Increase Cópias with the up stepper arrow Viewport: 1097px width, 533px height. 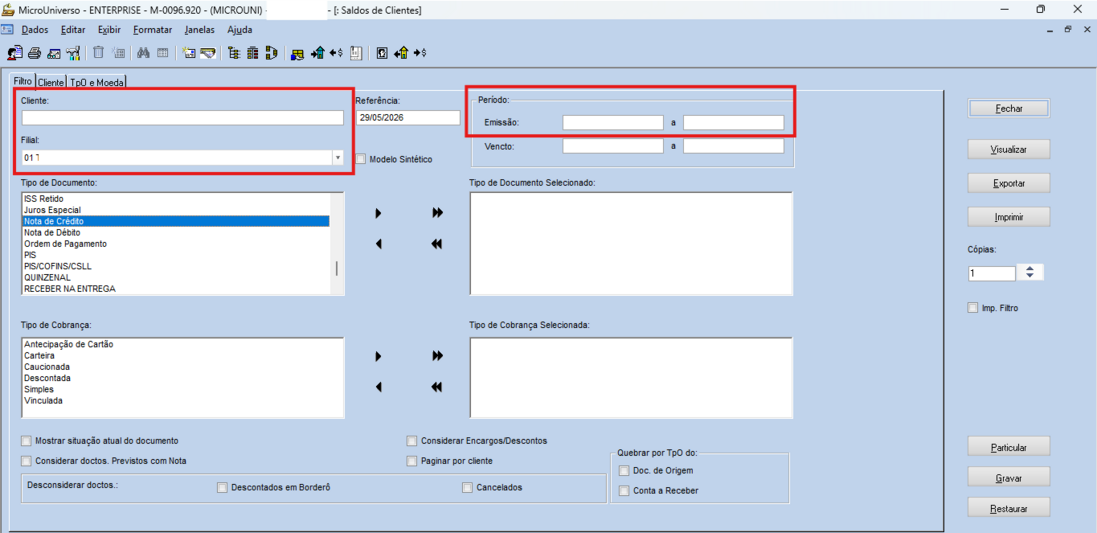point(1029,269)
